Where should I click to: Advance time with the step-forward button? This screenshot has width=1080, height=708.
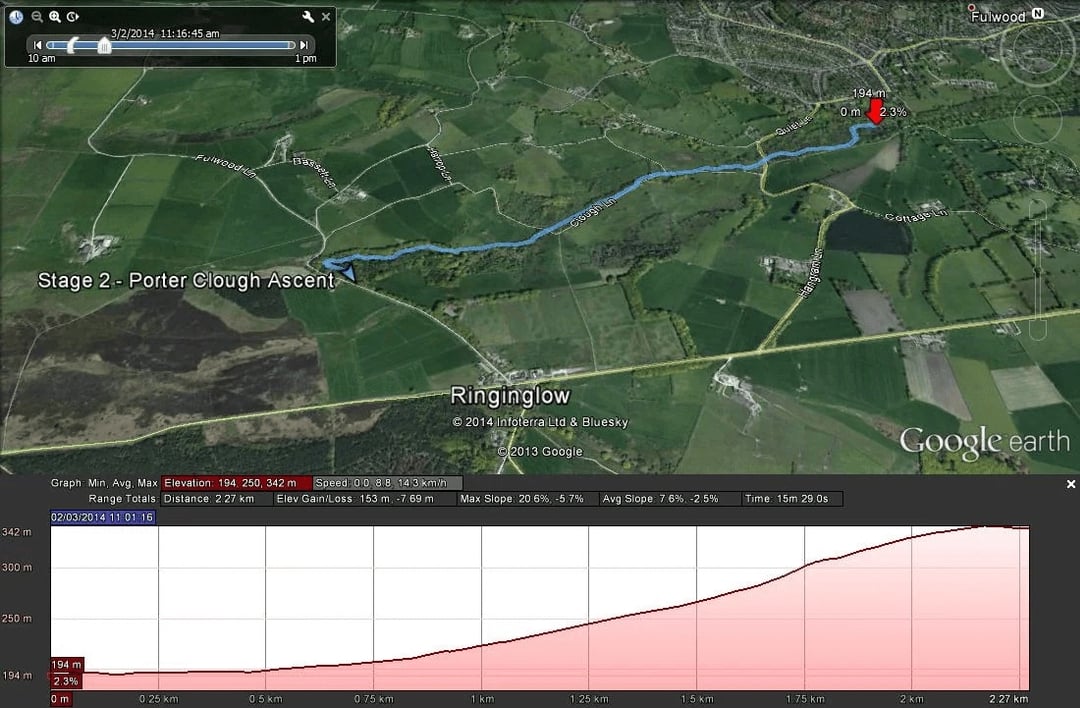pyautogui.click(x=303, y=45)
